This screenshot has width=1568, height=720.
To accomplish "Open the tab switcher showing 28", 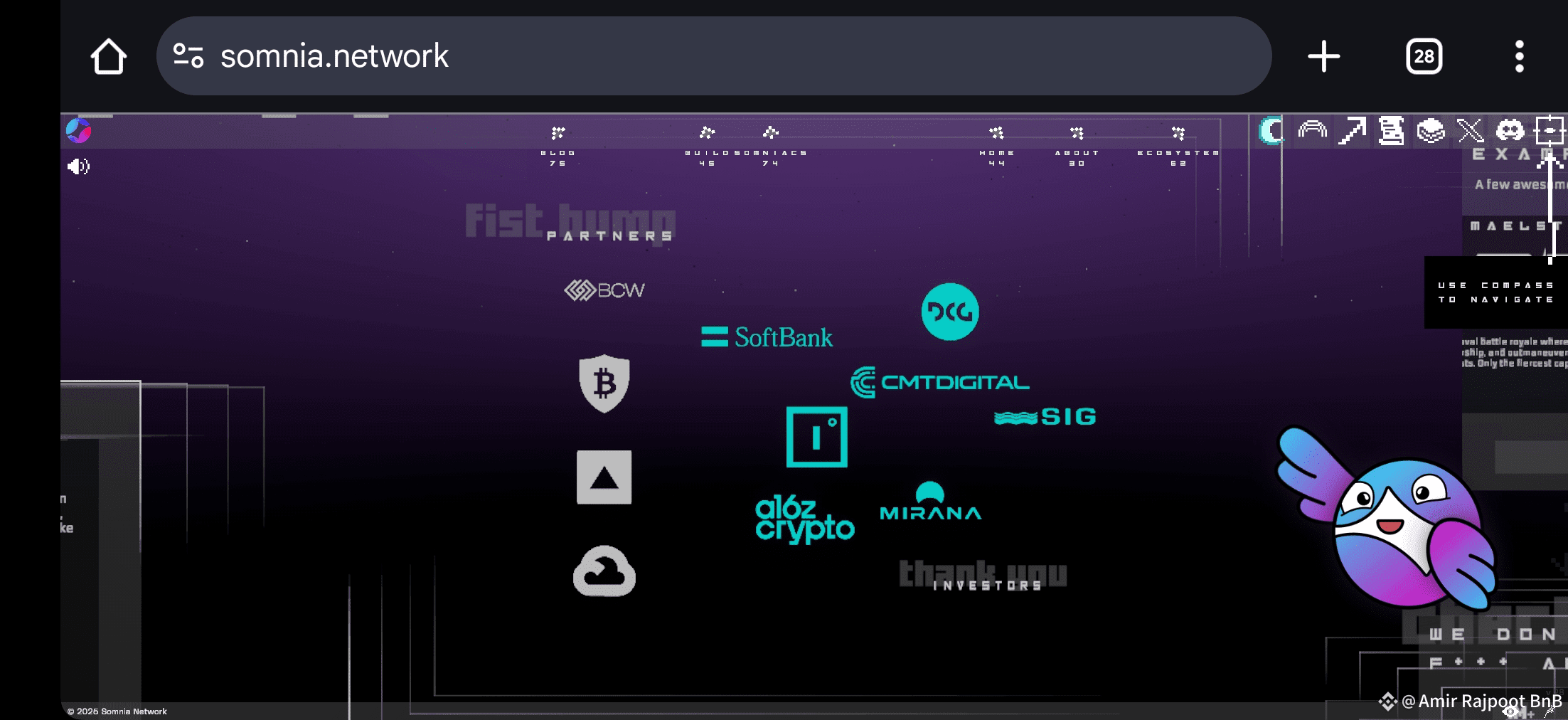I will pyautogui.click(x=1424, y=56).
